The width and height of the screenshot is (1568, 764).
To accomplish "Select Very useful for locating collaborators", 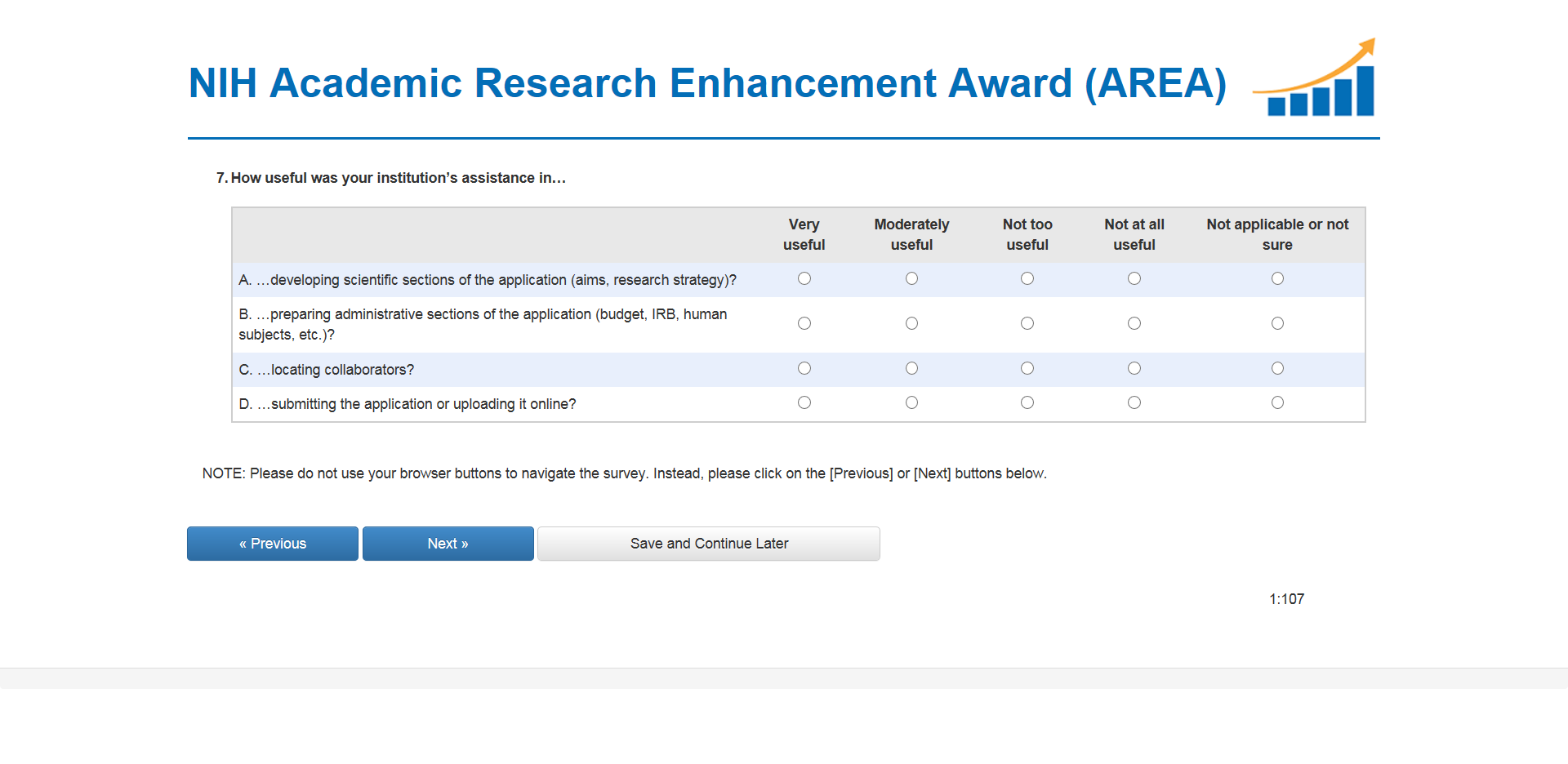I will 804,369.
